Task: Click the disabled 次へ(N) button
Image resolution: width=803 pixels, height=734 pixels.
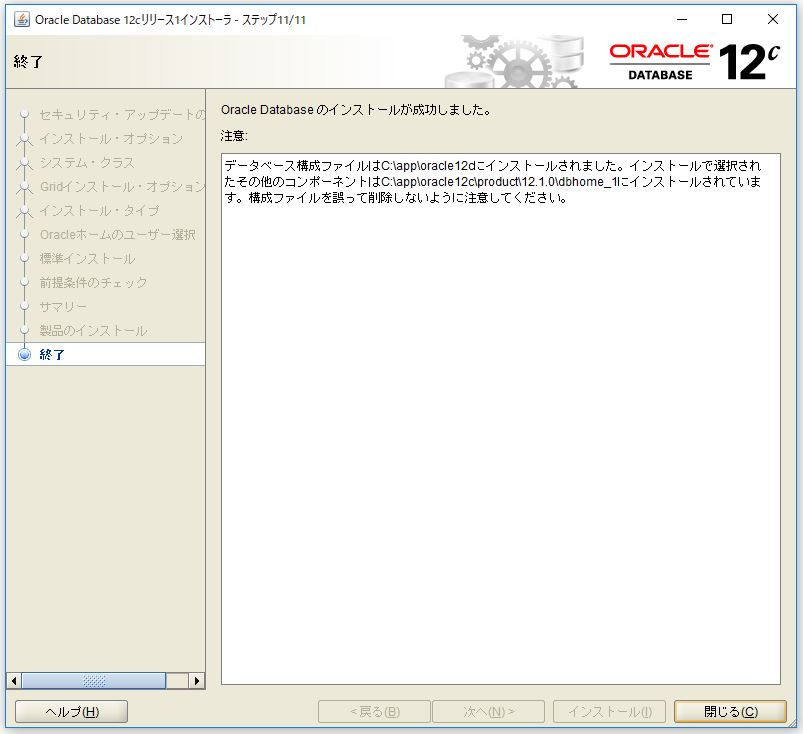Action: [489, 711]
